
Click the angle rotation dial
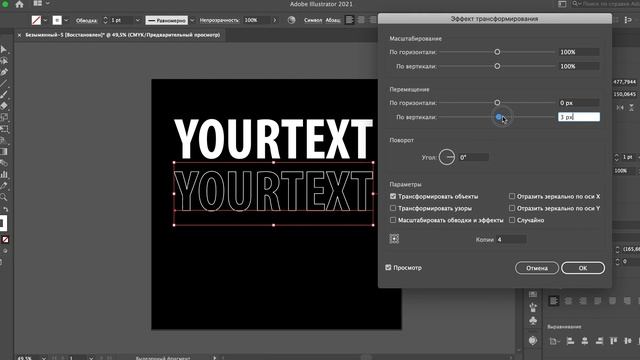point(447,157)
